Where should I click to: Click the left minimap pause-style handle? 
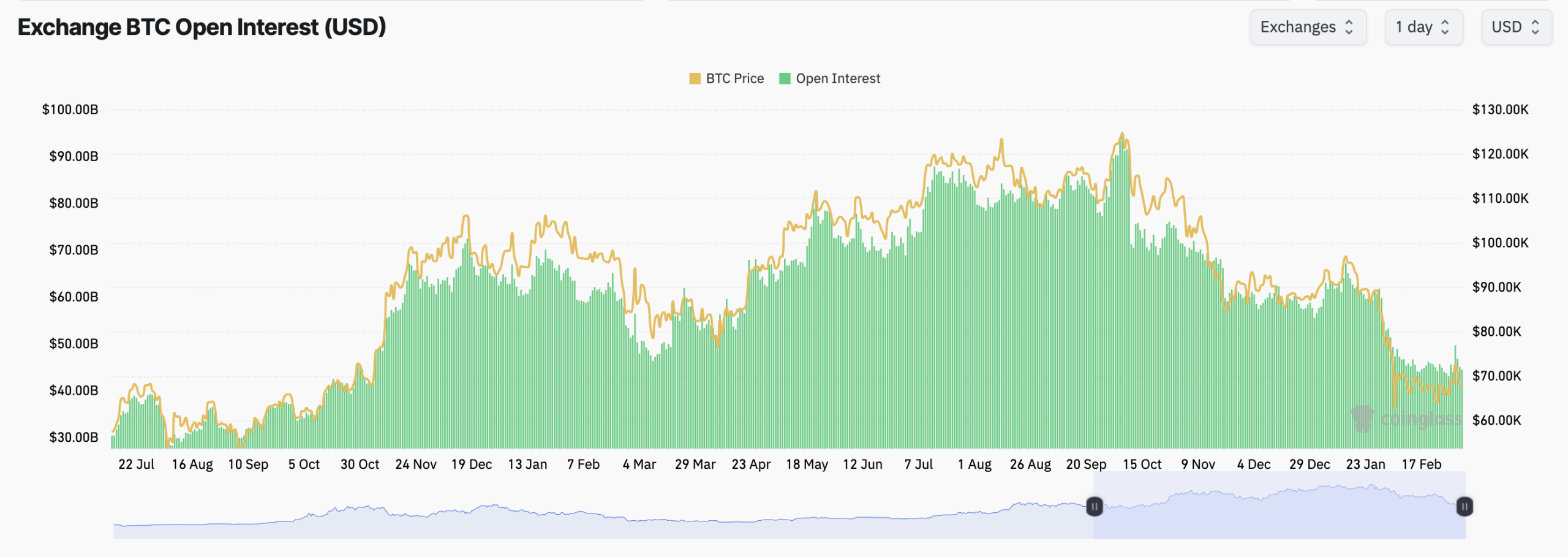pyautogui.click(x=1096, y=507)
